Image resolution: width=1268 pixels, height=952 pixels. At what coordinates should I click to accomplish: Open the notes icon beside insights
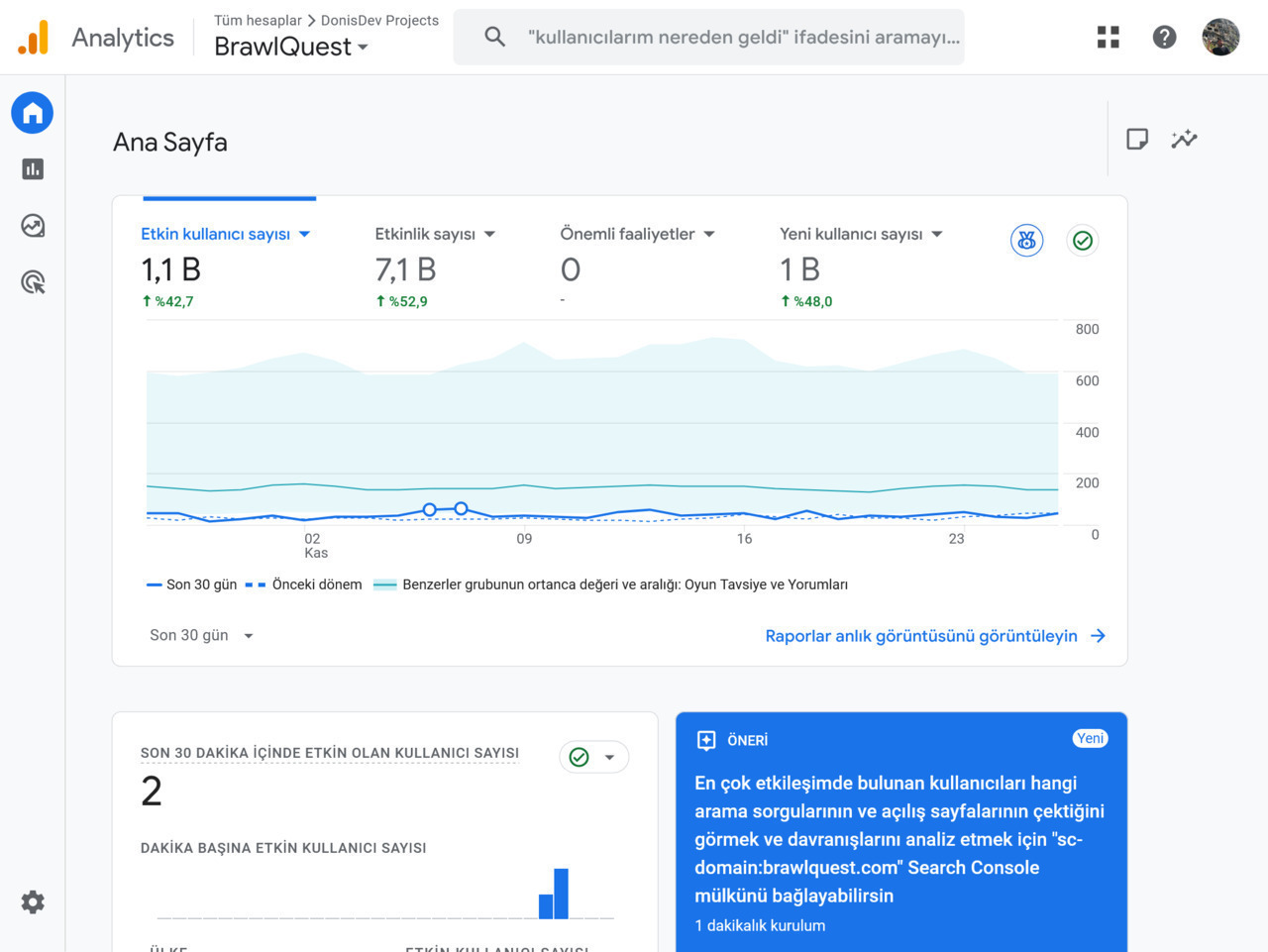1137,140
